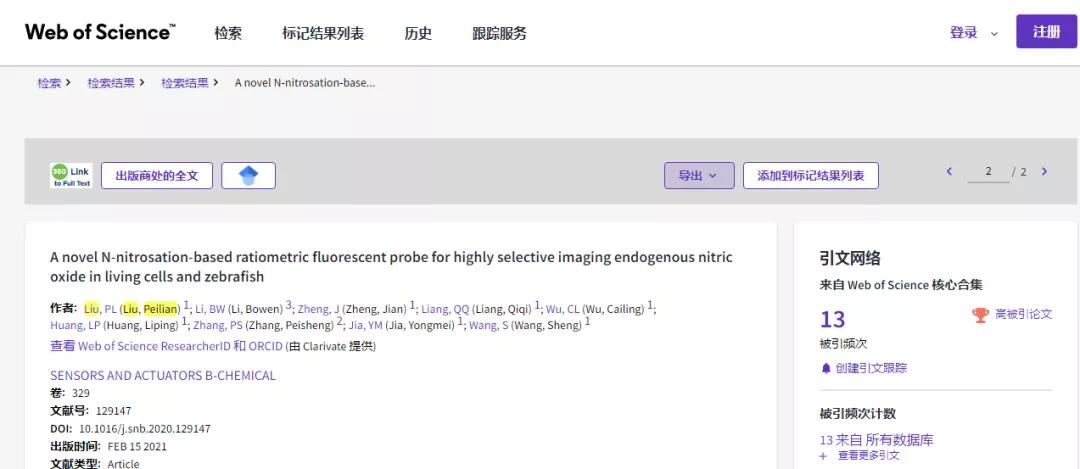Click 添加到标记结果列表 button
This screenshot has width=1080, height=469.
tap(810, 176)
